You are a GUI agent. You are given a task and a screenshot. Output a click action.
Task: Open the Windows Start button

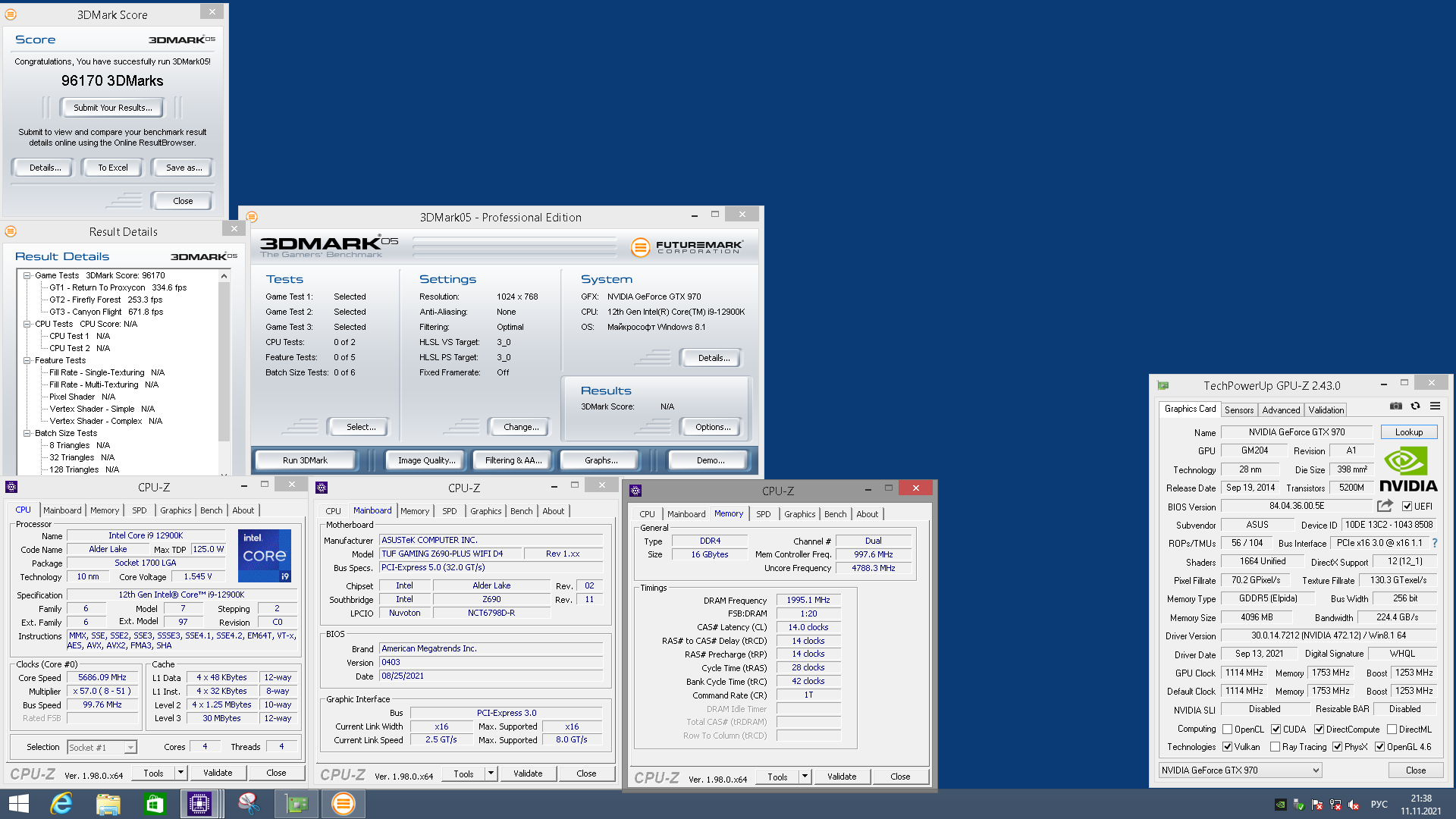pyautogui.click(x=18, y=804)
